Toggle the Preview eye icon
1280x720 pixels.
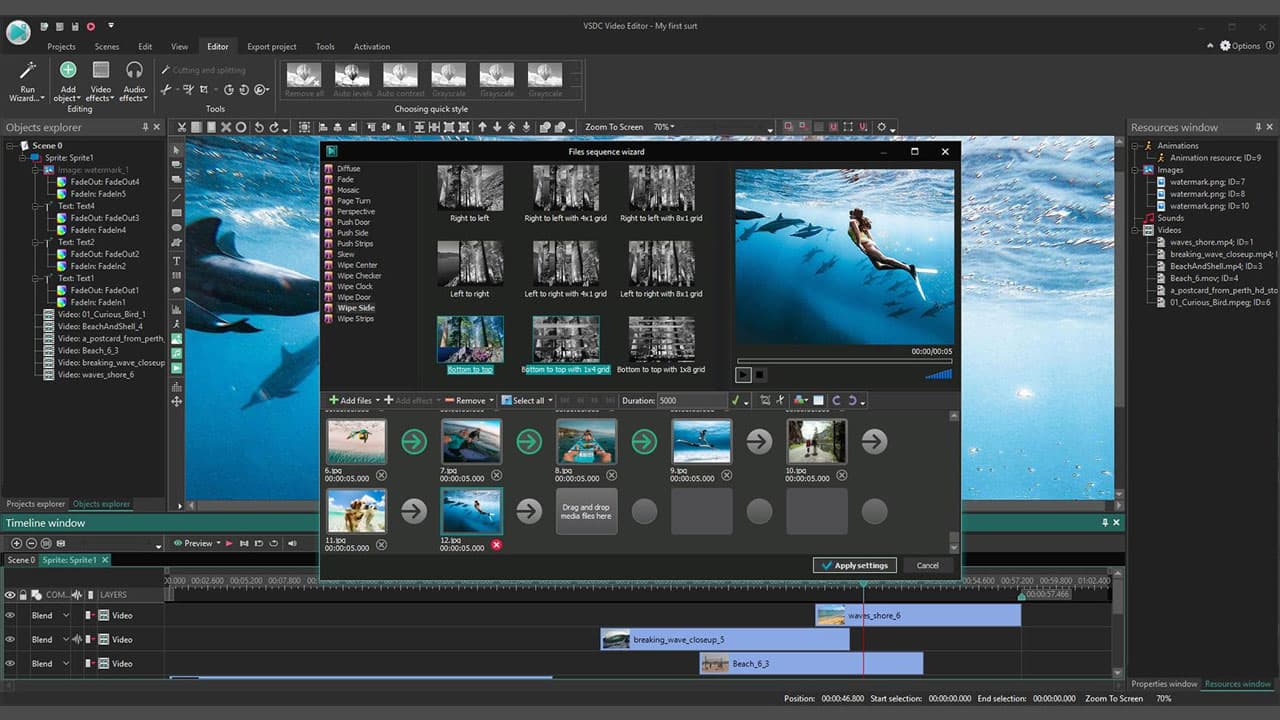pyautogui.click(x=177, y=543)
